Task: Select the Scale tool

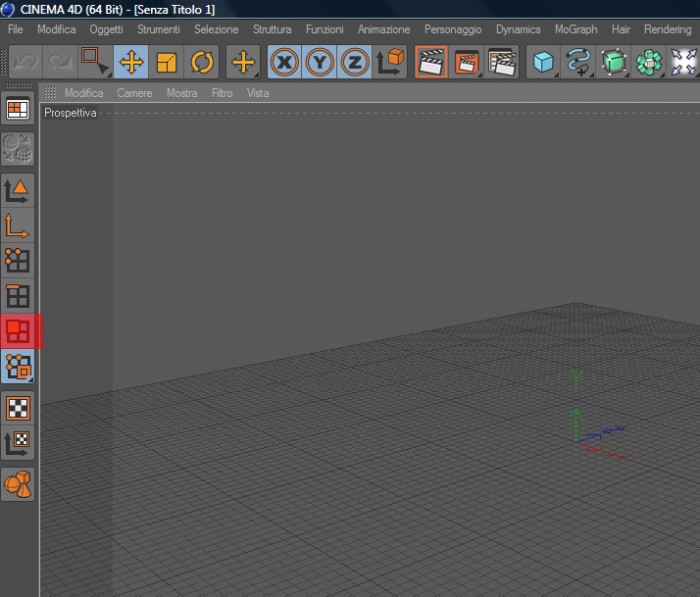Action: (x=167, y=62)
